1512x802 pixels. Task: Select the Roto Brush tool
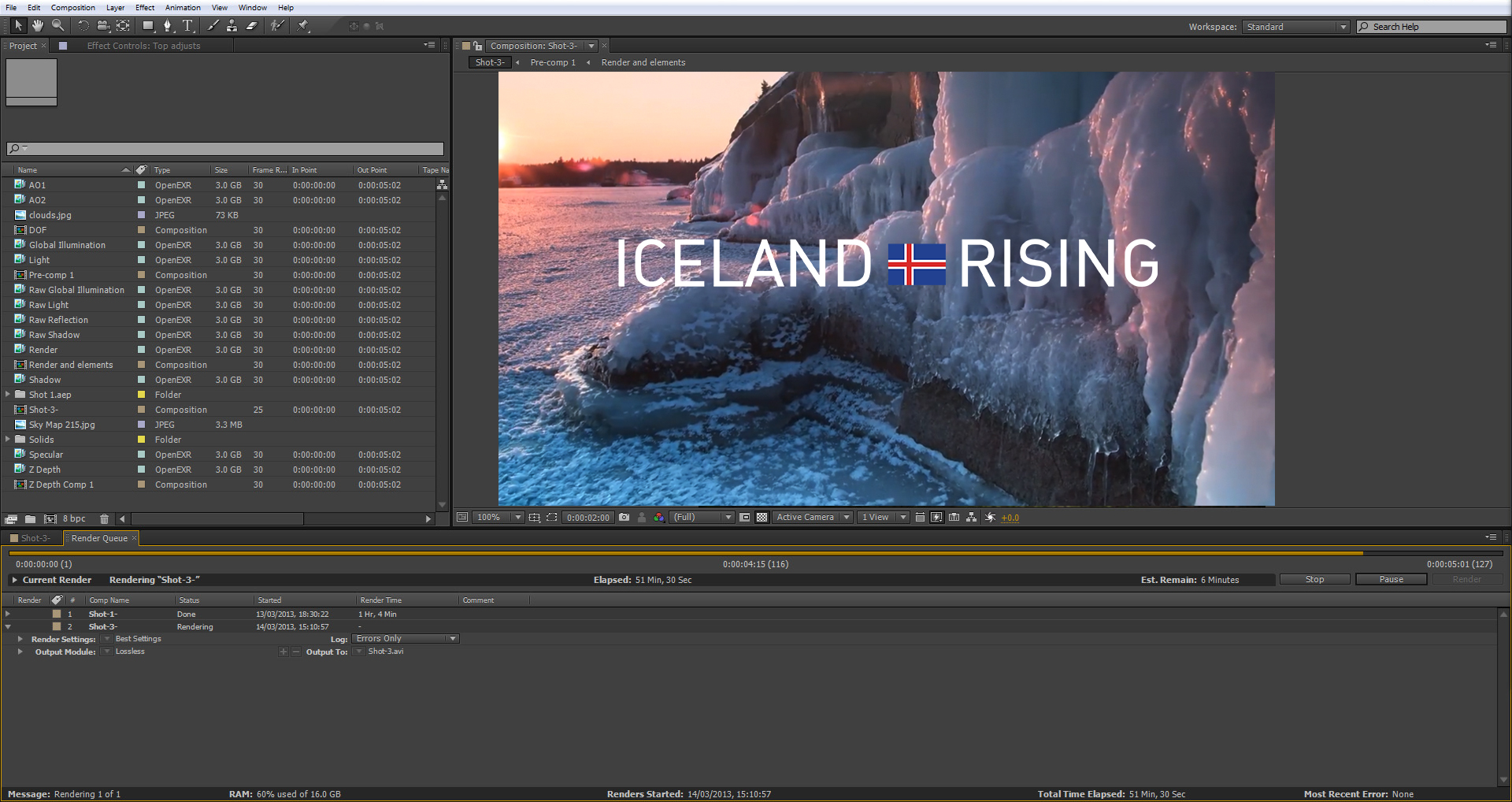(277, 25)
